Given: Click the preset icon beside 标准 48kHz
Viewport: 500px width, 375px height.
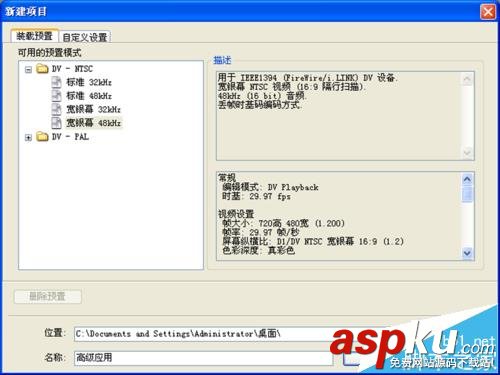Looking at the screenshot, I should (57, 96).
